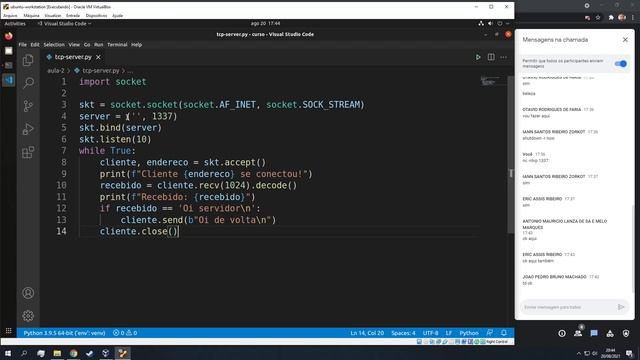Open the Visualizar menu in VirtualBox
The image size is (640, 360).
pyautogui.click(x=53, y=16)
